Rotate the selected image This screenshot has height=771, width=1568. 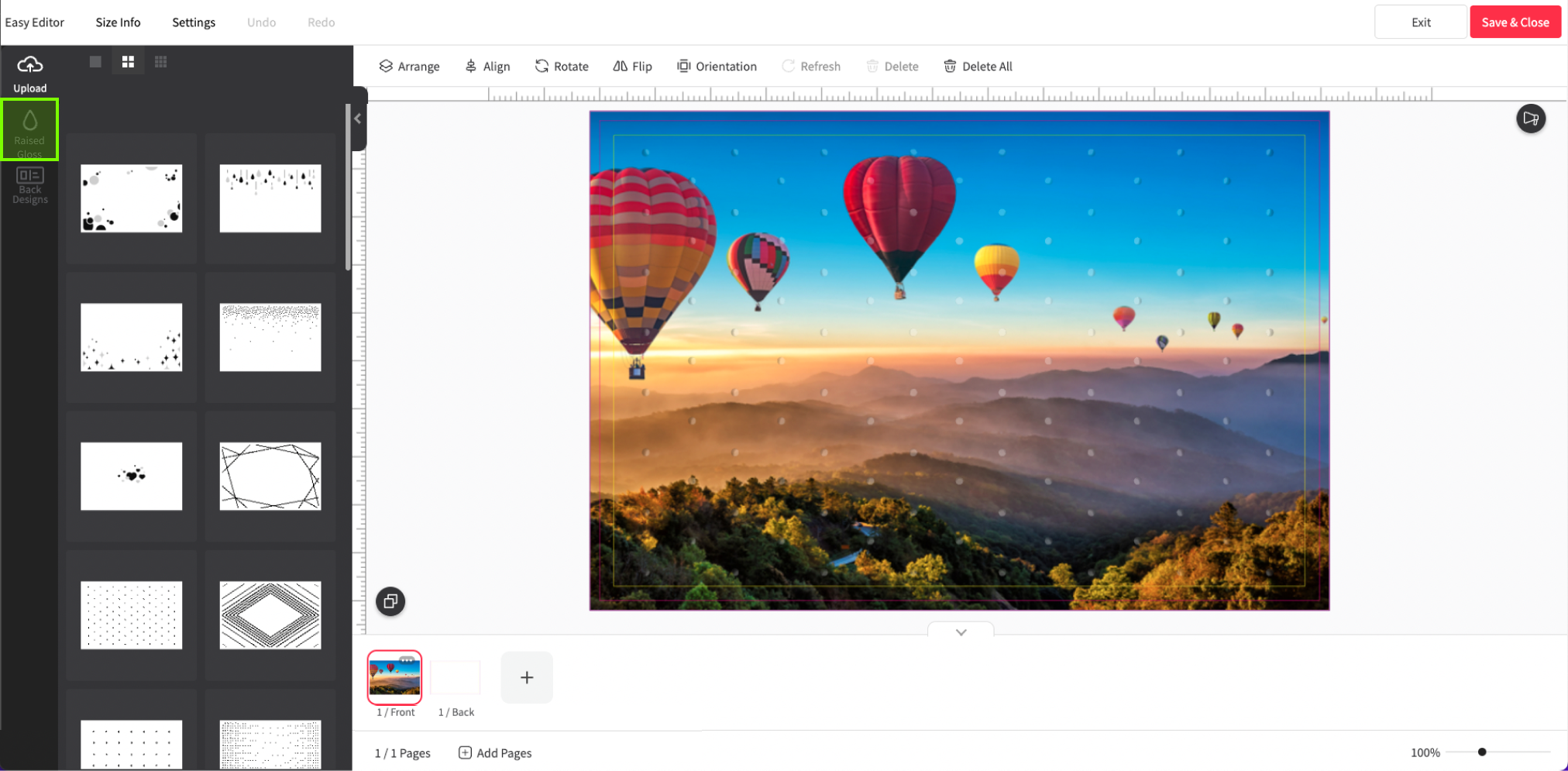click(x=562, y=67)
